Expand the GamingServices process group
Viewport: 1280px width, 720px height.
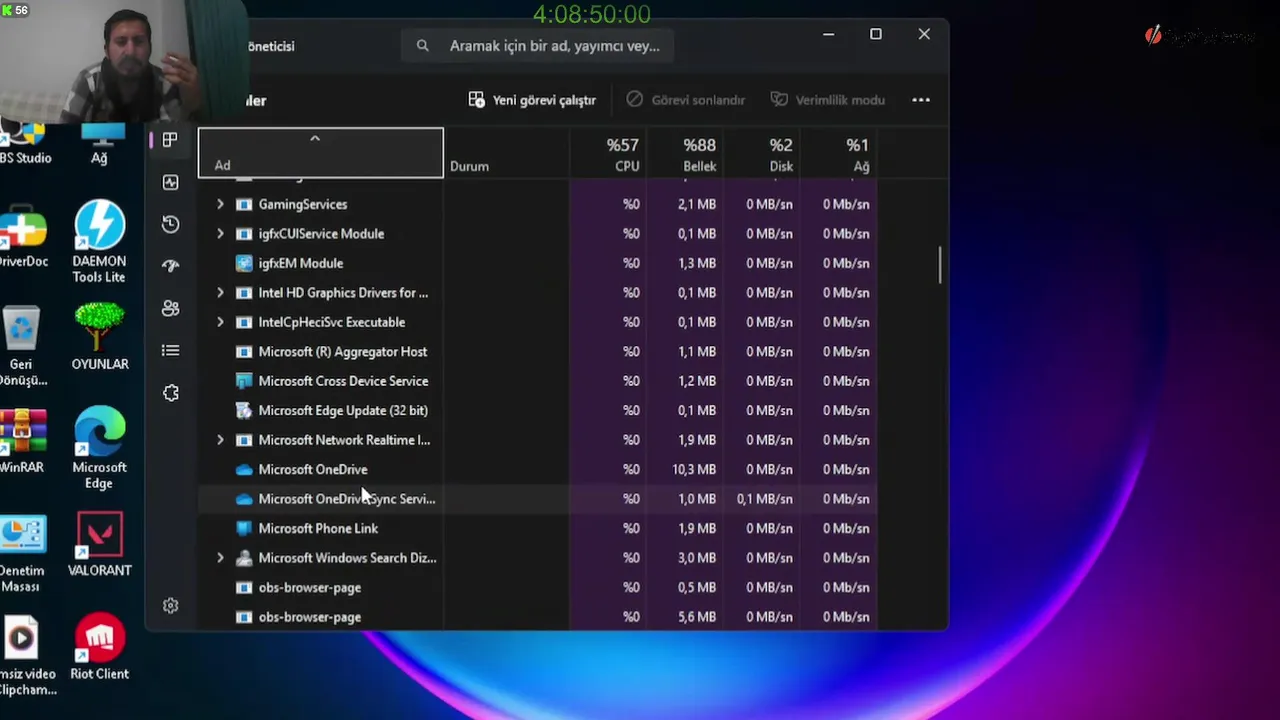[x=220, y=204]
